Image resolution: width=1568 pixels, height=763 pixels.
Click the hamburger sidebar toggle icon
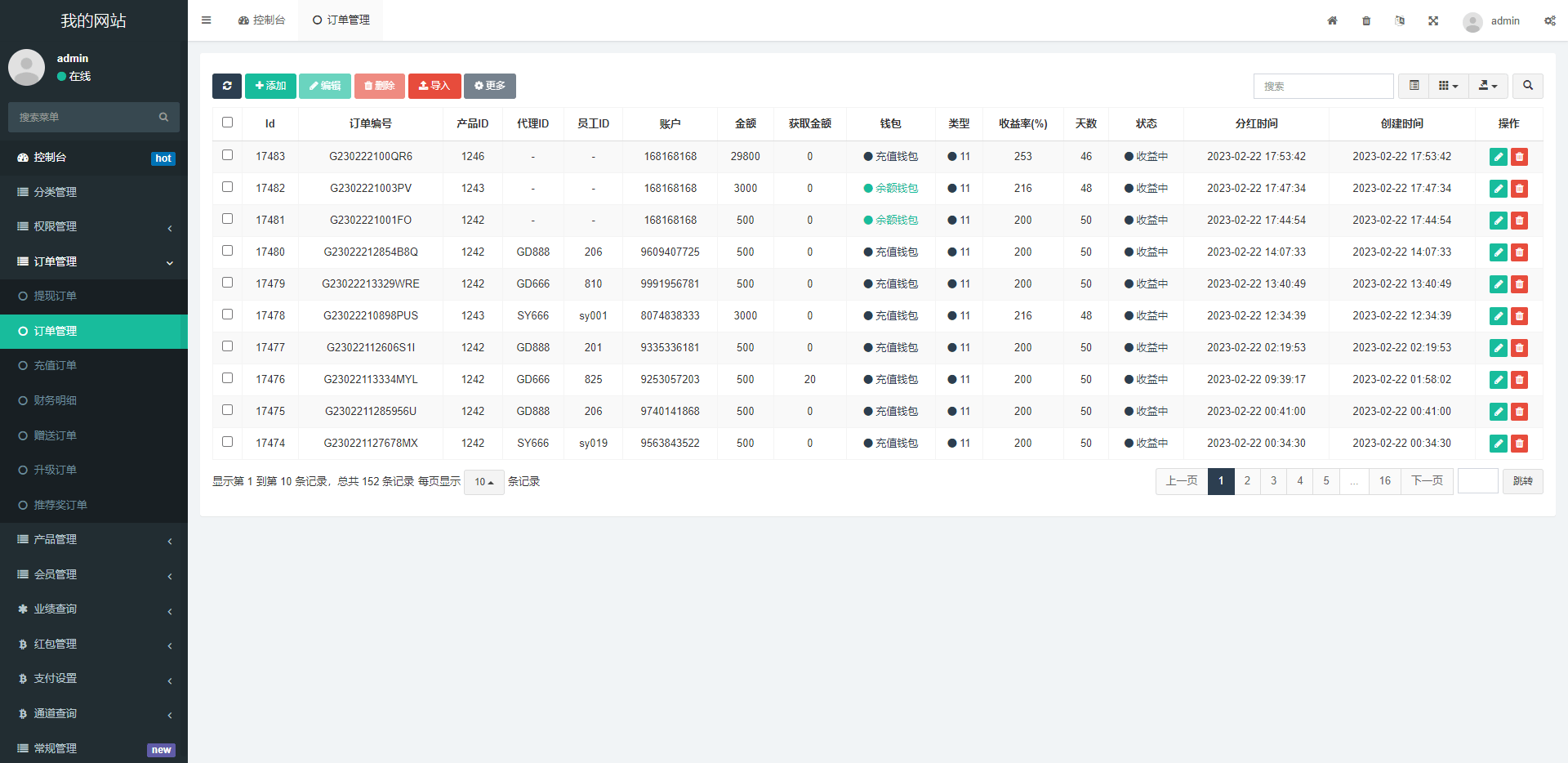tap(207, 20)
